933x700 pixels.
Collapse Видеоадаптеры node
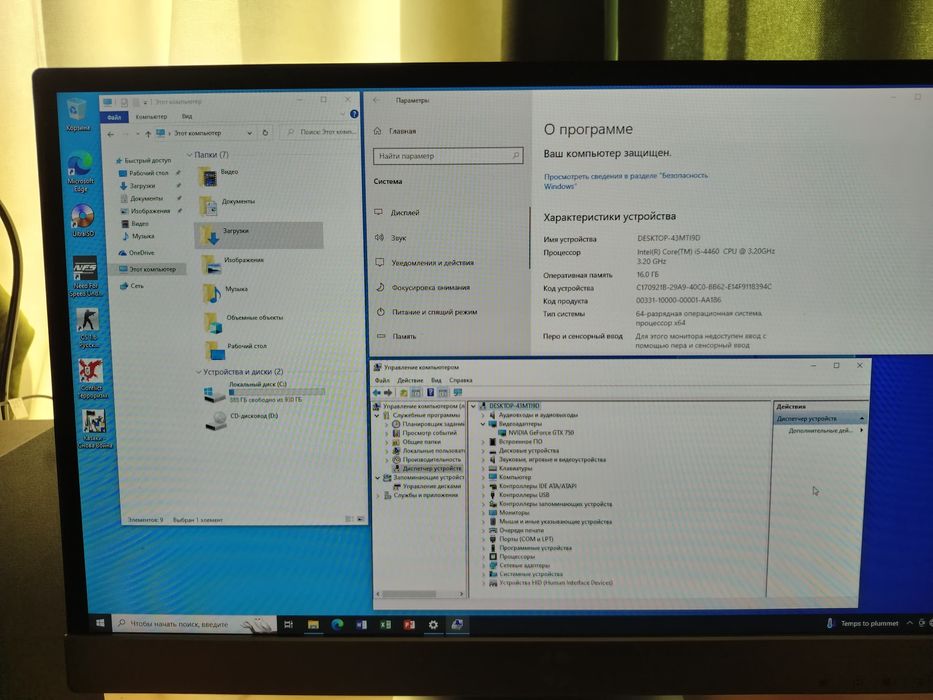pos(483,424)
